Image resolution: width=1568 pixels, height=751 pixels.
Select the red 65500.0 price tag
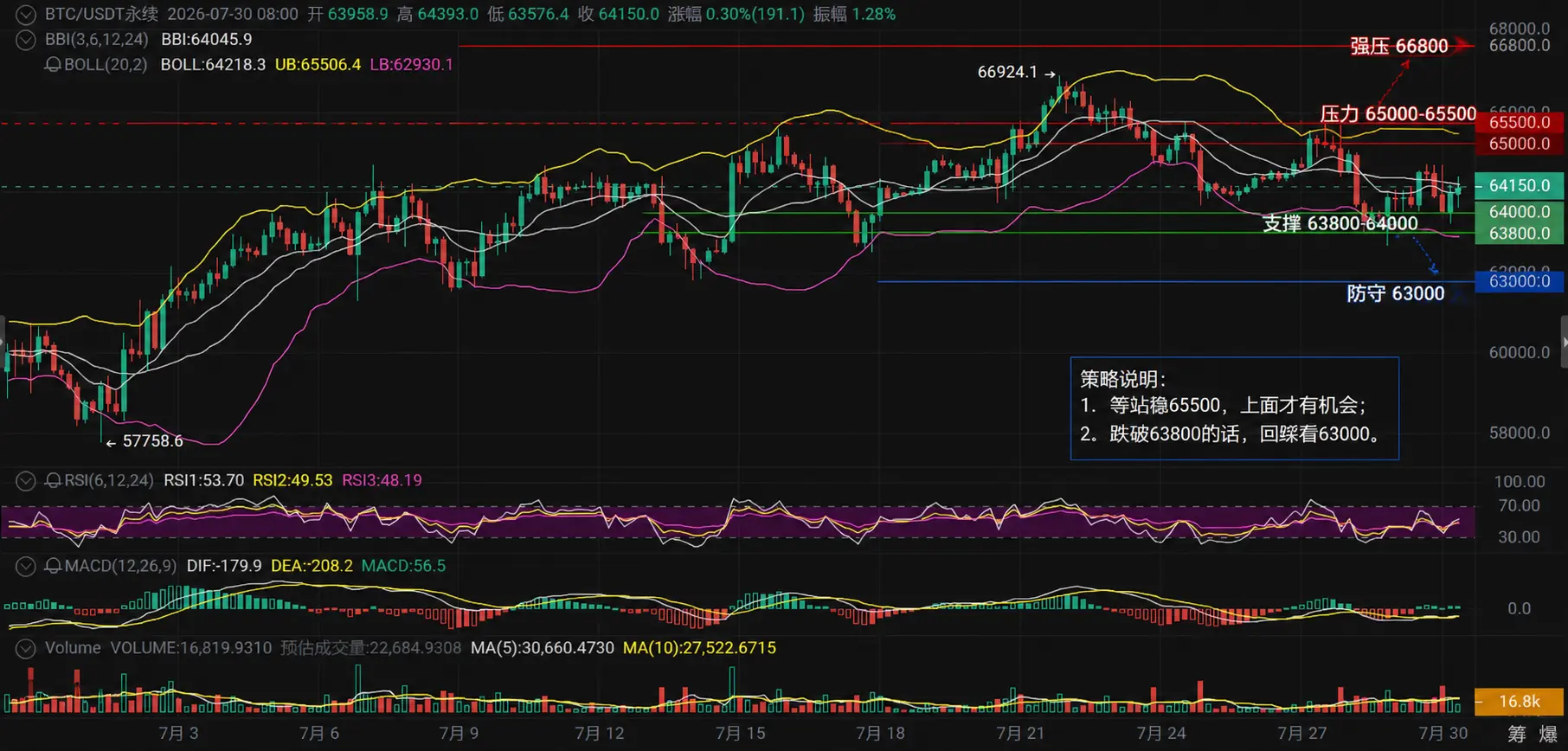pyautogui.click(x=1520, y=122)
